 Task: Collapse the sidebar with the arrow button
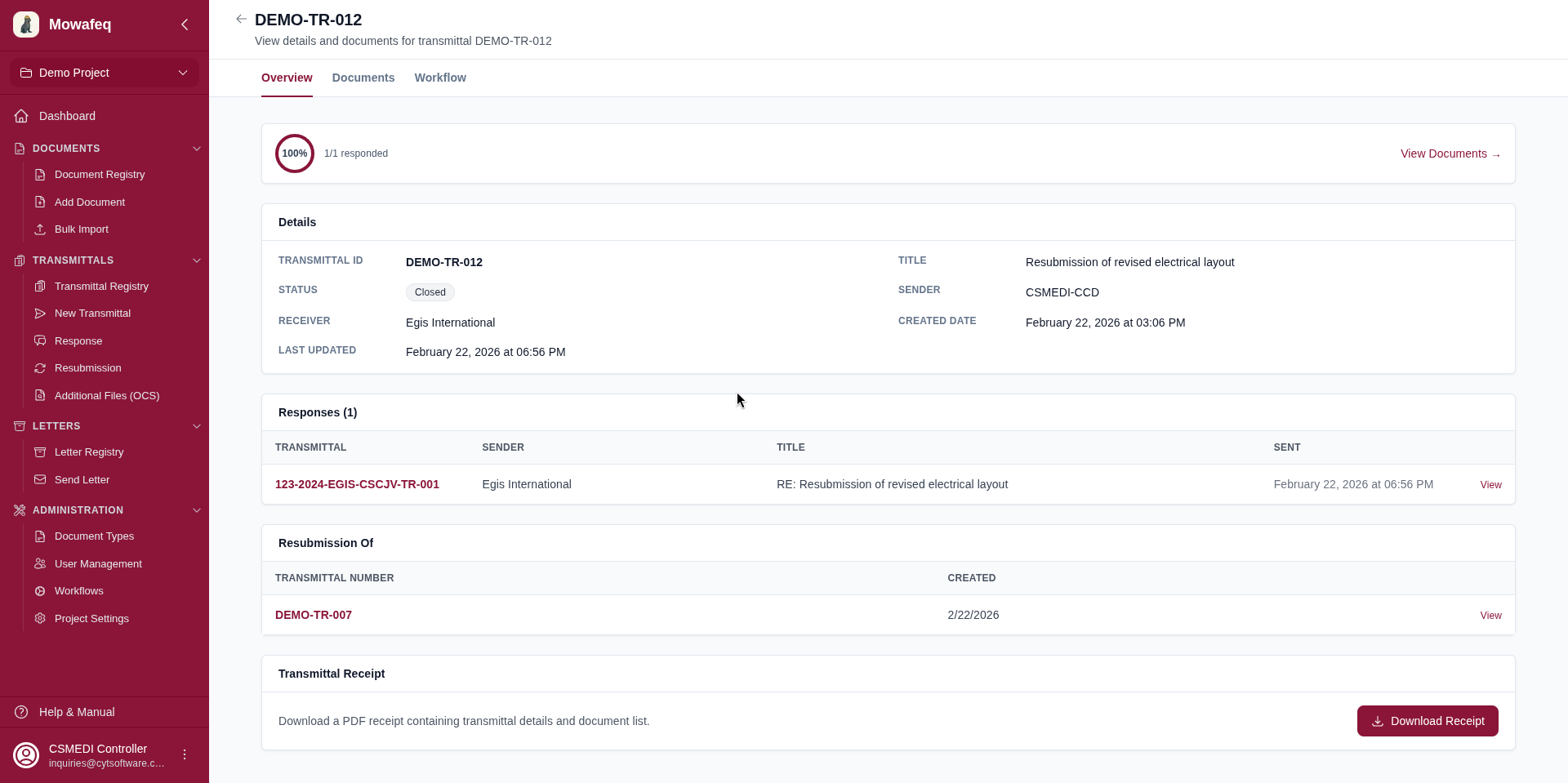click(185, 24)
